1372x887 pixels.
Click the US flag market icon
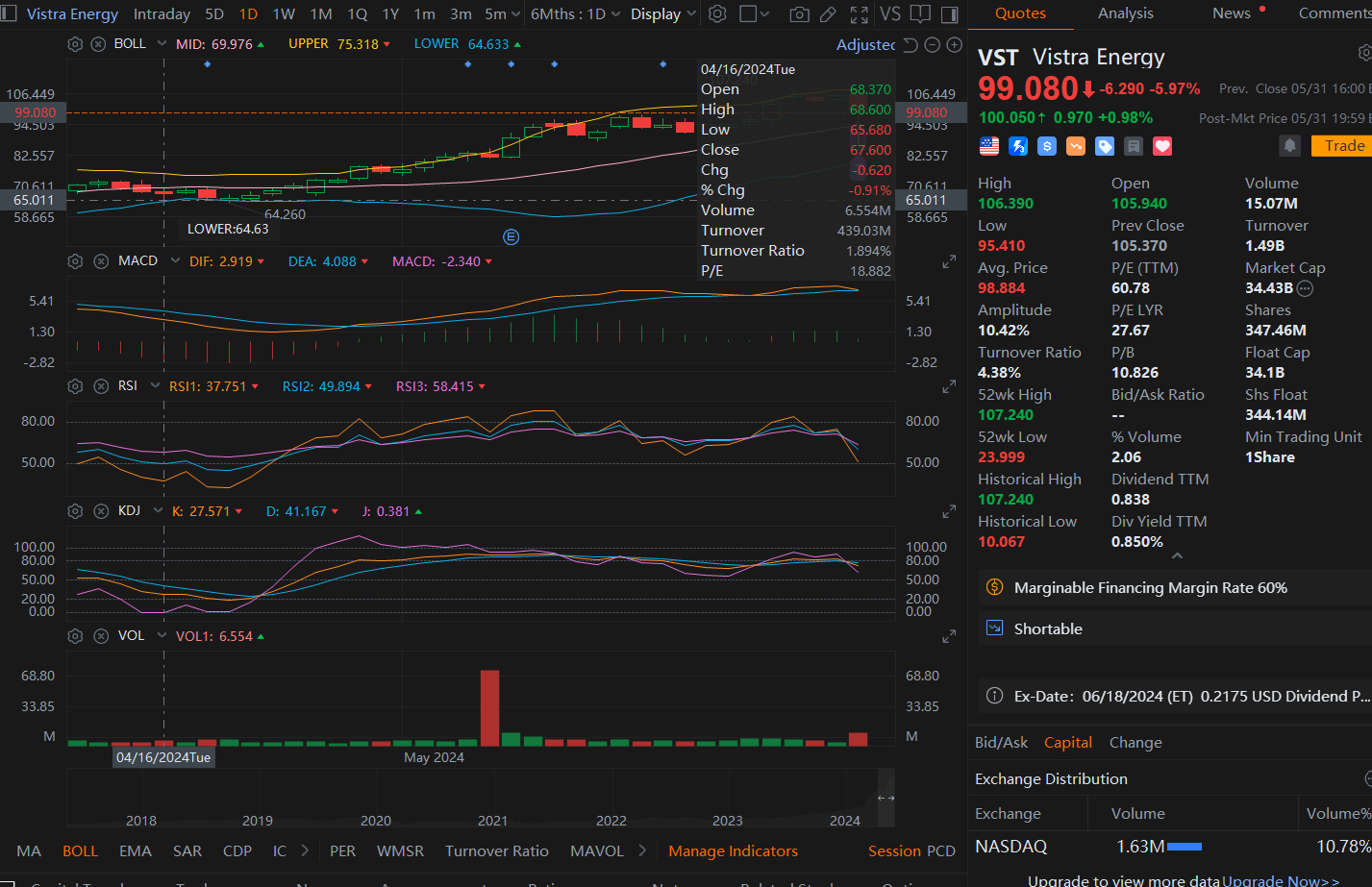pos(989,146)
